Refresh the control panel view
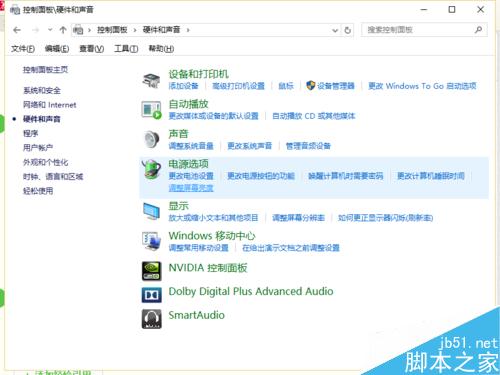Image resolution: width=500 pixels, height=375 pixels. (x=348, y=30)
